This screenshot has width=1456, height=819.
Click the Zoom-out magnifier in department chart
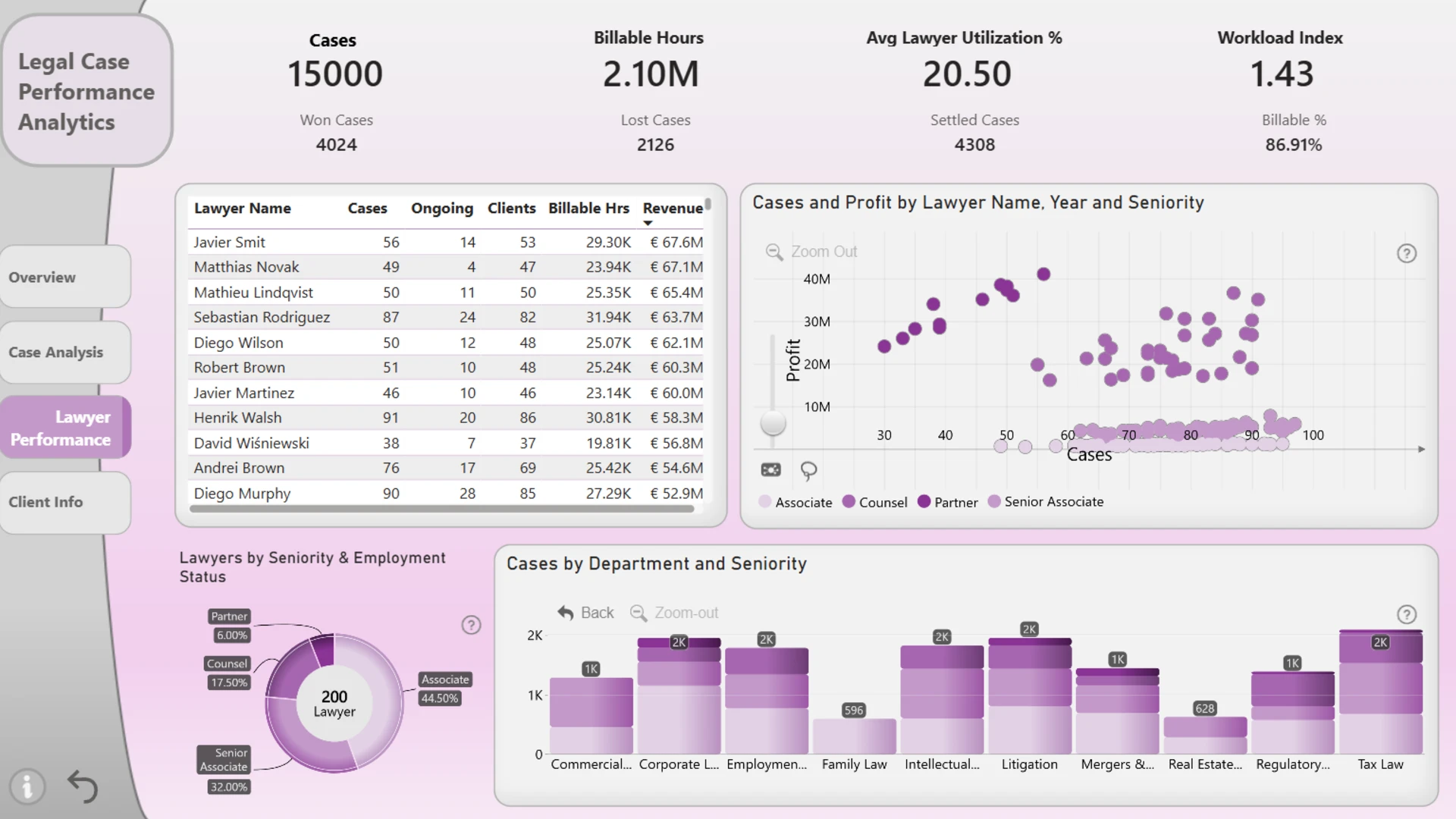(x=639, y=613)
